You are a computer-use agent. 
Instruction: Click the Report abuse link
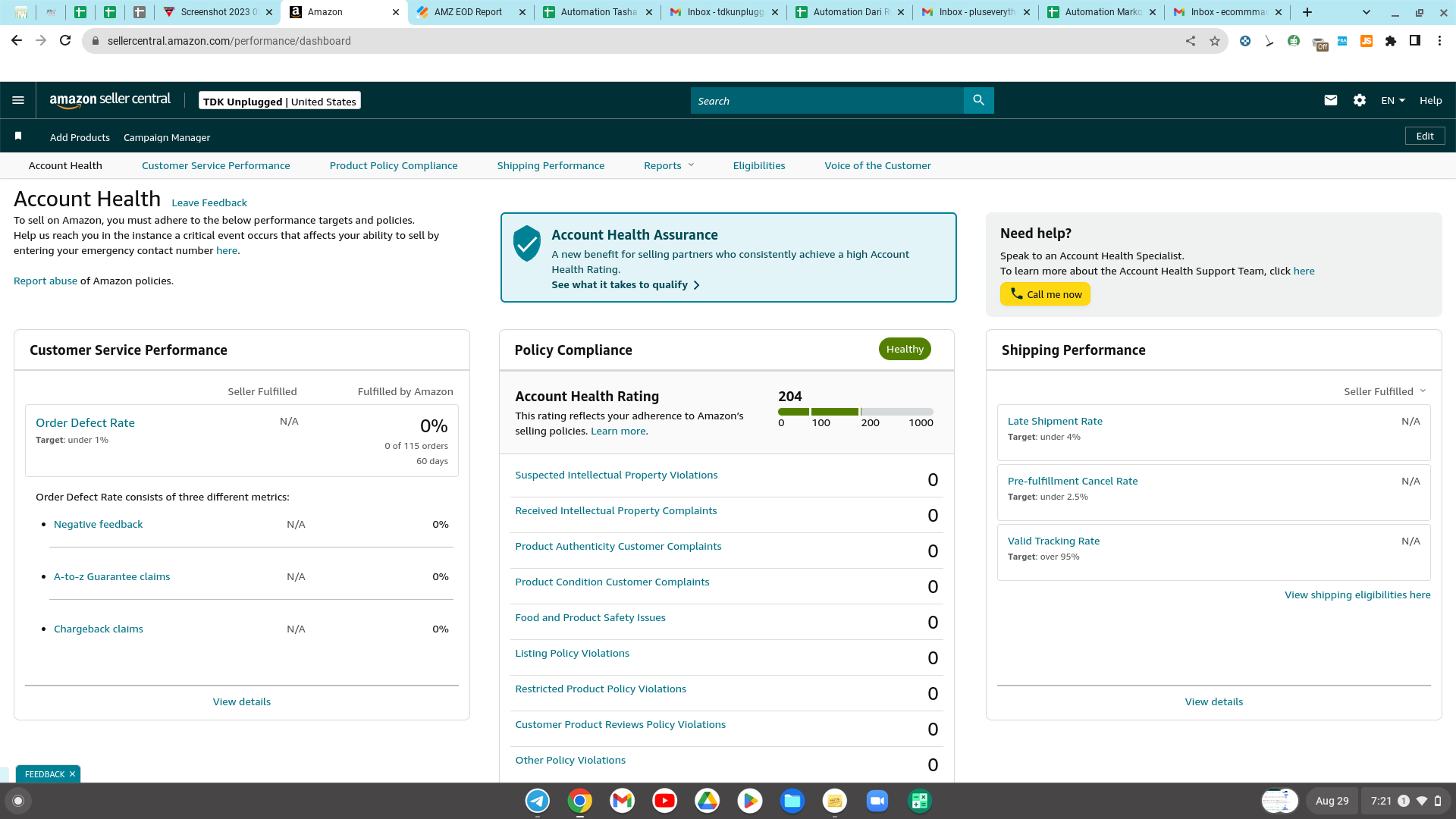45,281
